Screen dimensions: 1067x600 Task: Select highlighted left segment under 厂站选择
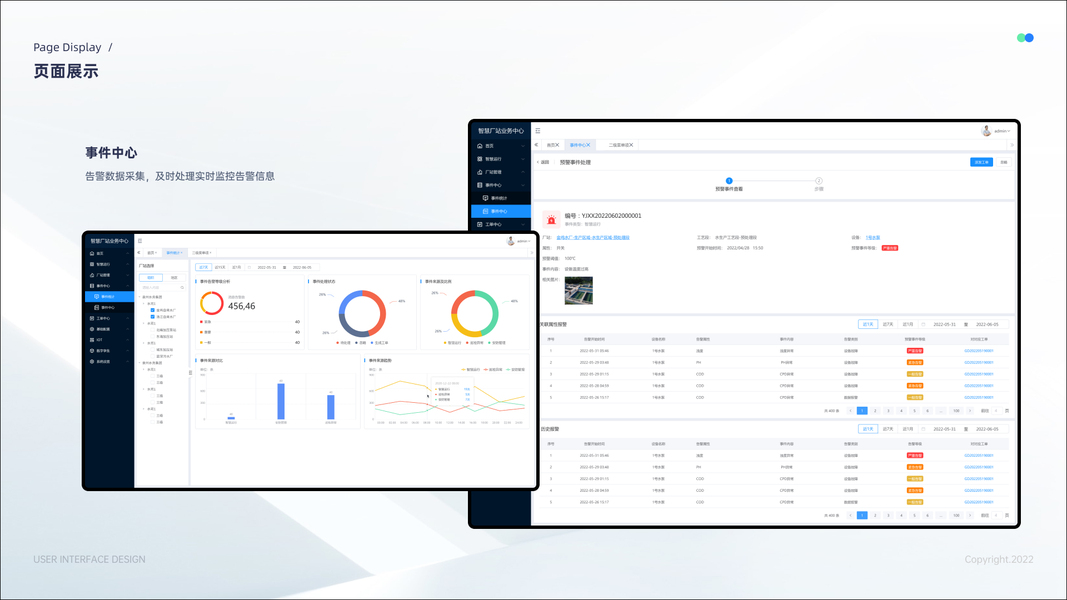tap(151, 278)
